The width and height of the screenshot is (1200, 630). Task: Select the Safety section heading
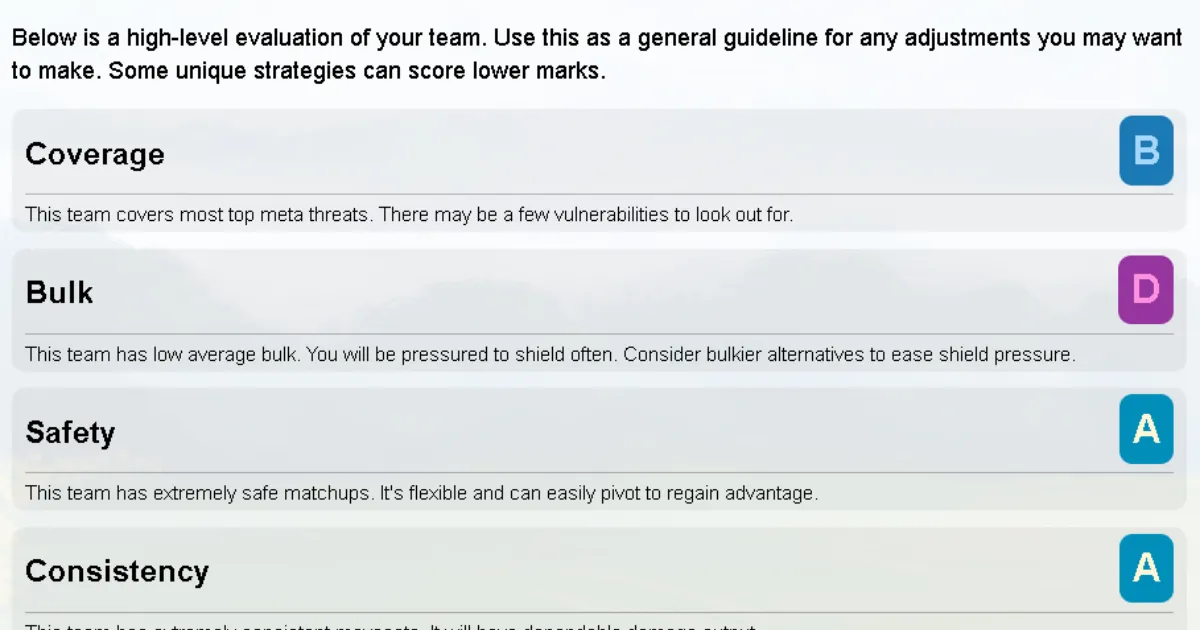coord(70,432)
